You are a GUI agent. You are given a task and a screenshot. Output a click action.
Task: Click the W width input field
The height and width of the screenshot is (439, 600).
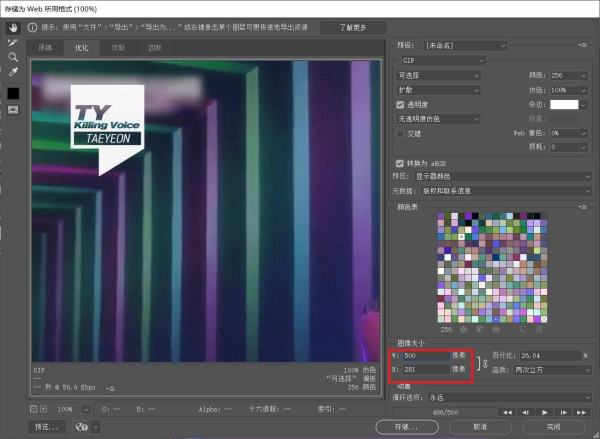[x=426, y=355]
